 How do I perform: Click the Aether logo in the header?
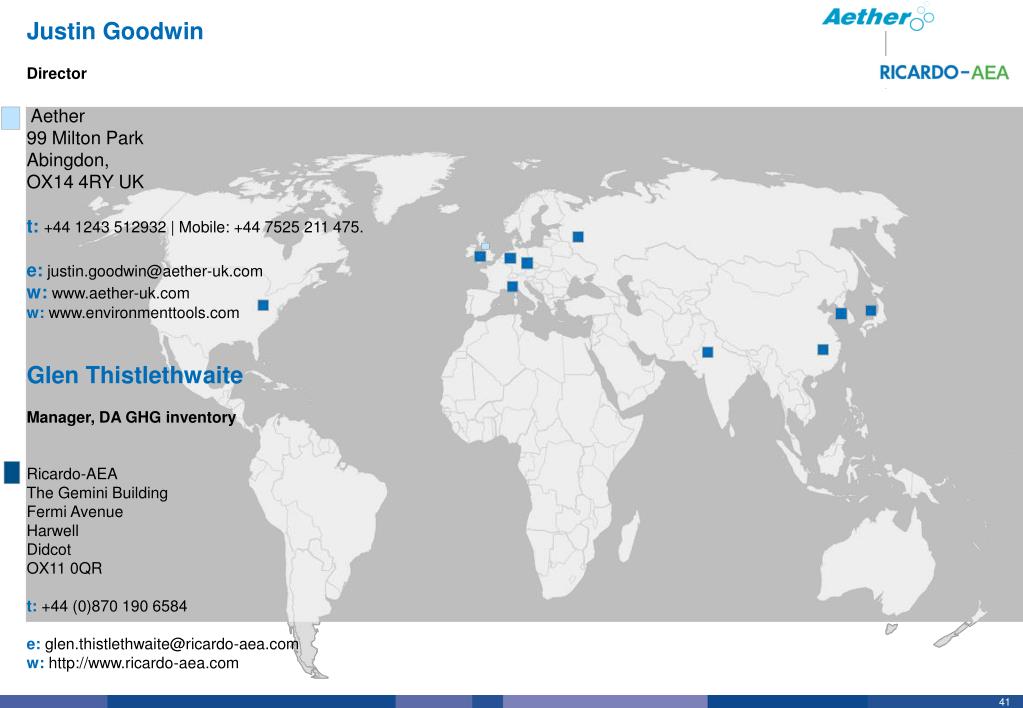click(878, 18)
